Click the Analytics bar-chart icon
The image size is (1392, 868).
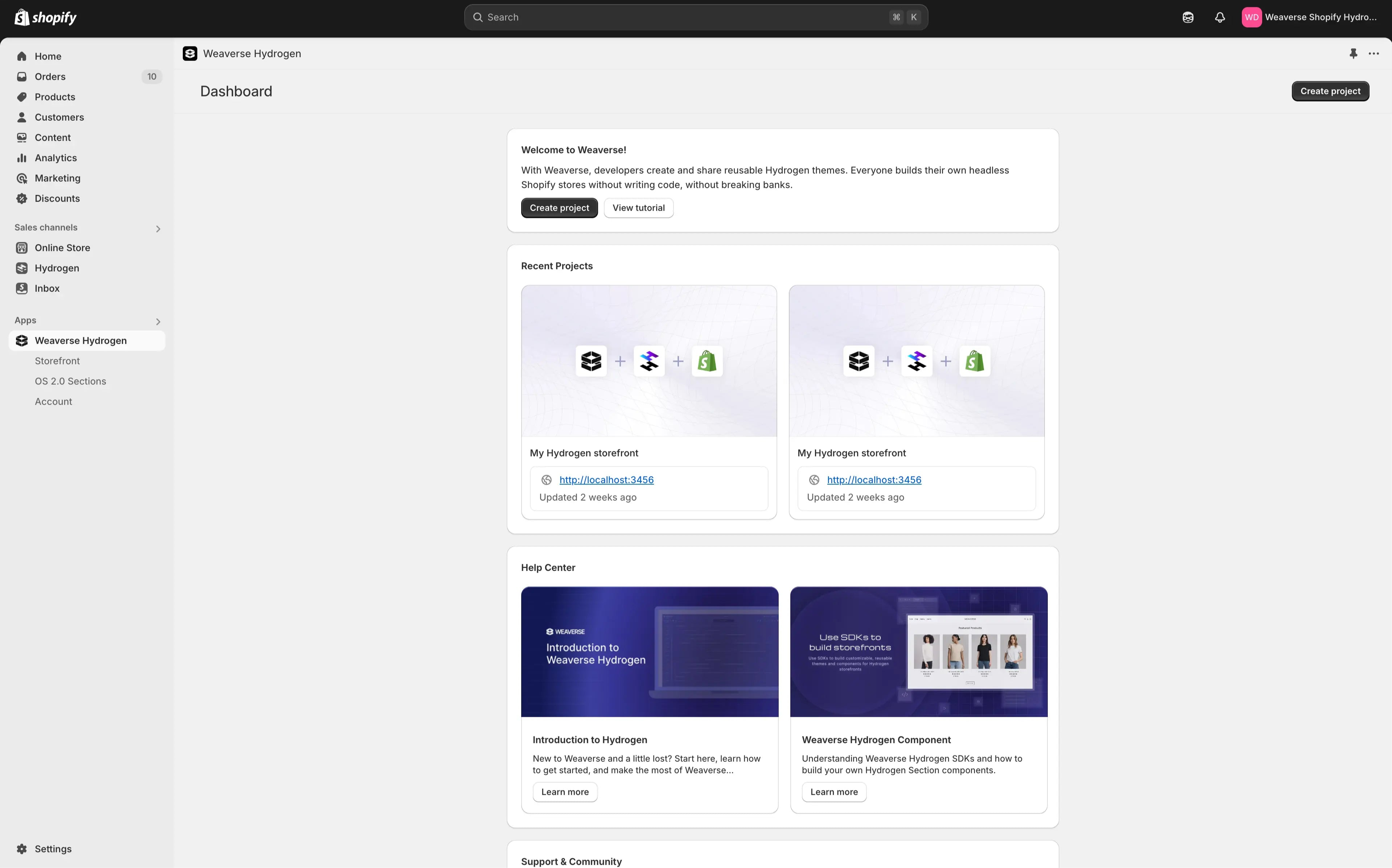(22, 158)
